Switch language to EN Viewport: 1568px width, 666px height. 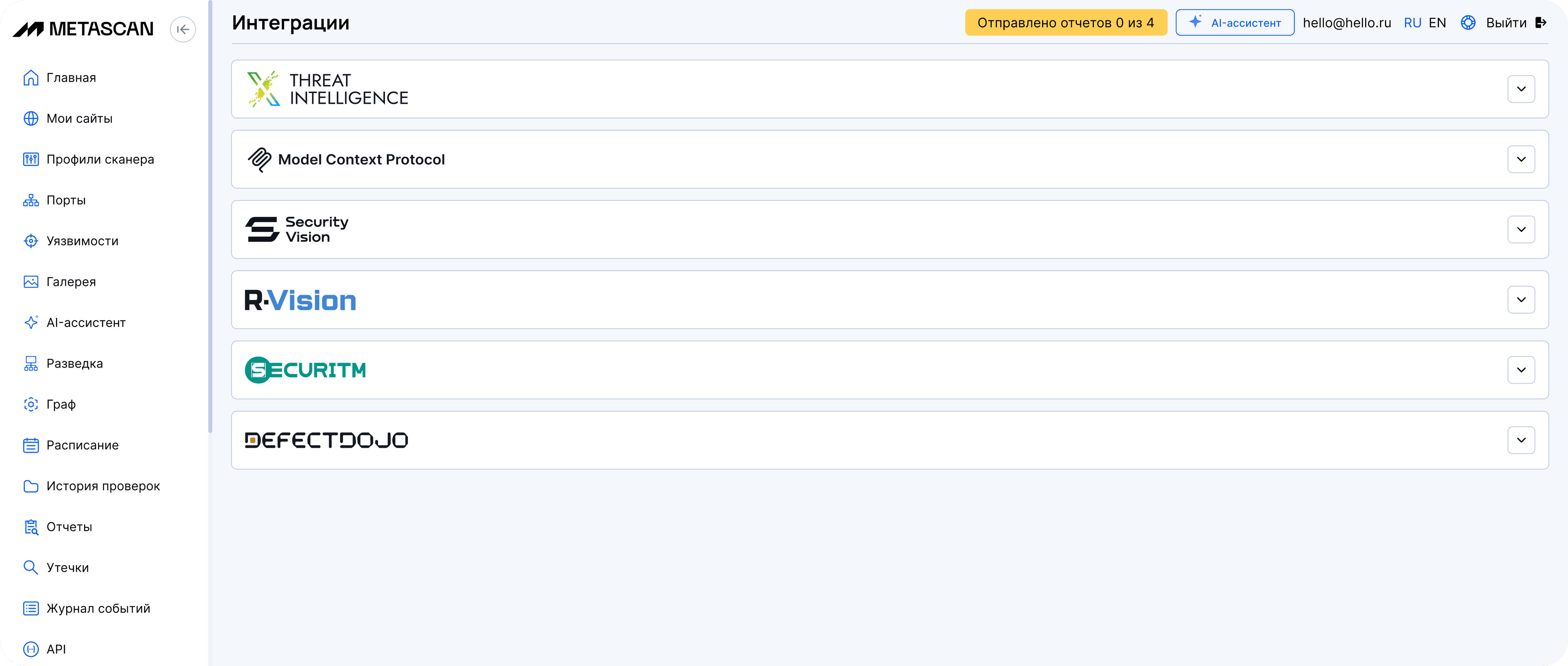coord(1437,22)
